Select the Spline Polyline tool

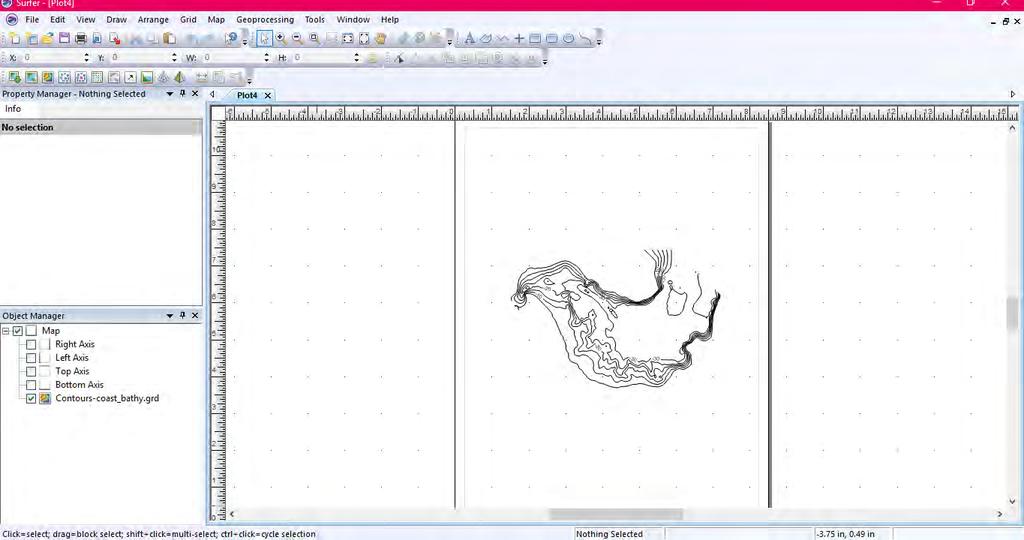point(586,39)
